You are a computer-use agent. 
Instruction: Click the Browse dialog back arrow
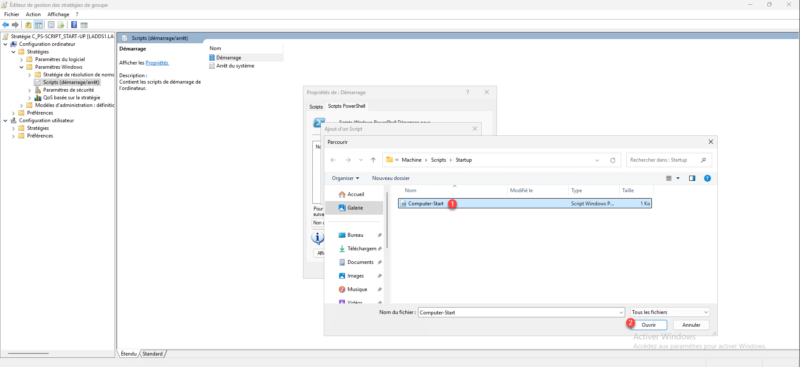(x=333, y=160)
